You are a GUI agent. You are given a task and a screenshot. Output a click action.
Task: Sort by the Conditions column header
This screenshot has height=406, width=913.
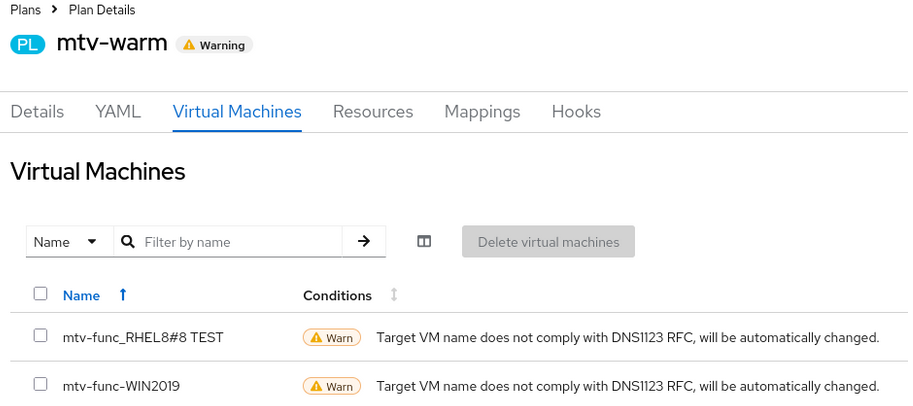click(x=337, y=295)
